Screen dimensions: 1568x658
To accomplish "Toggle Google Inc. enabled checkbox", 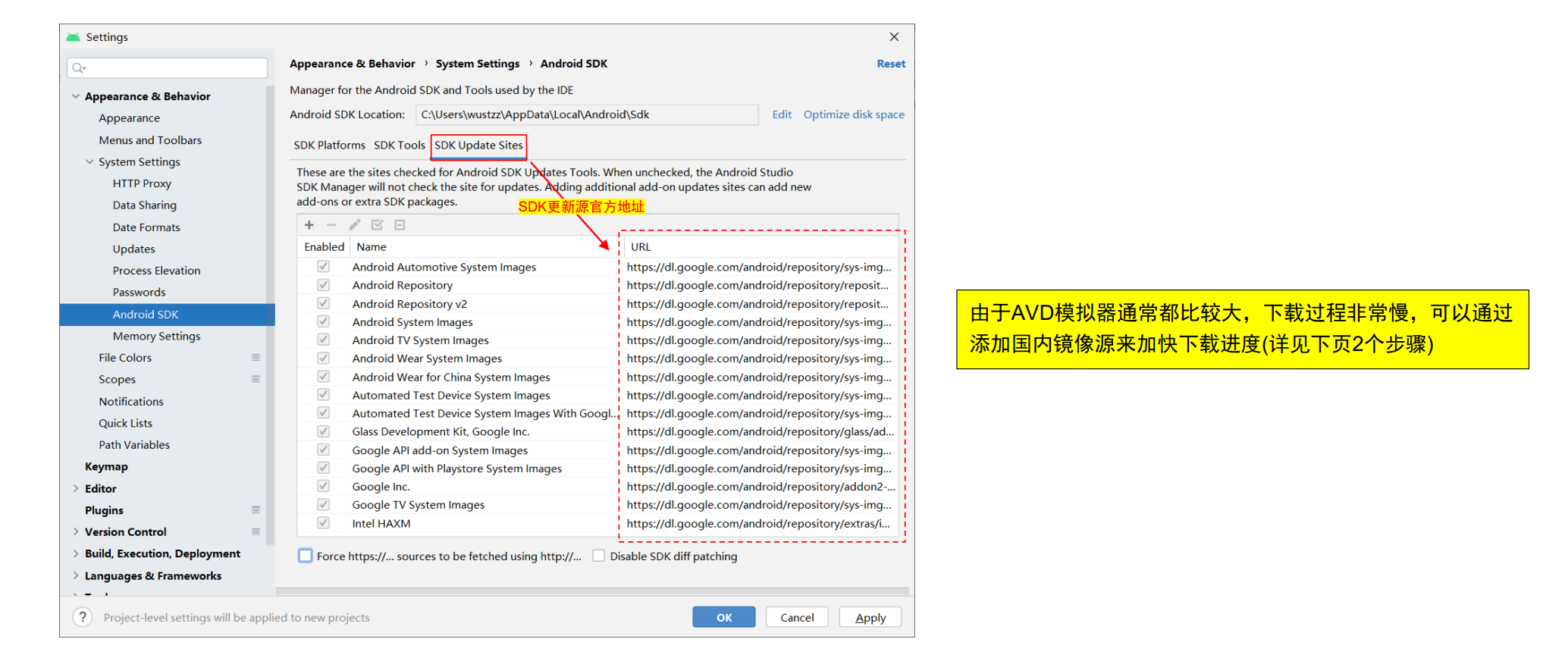I will tap(324, 486).
